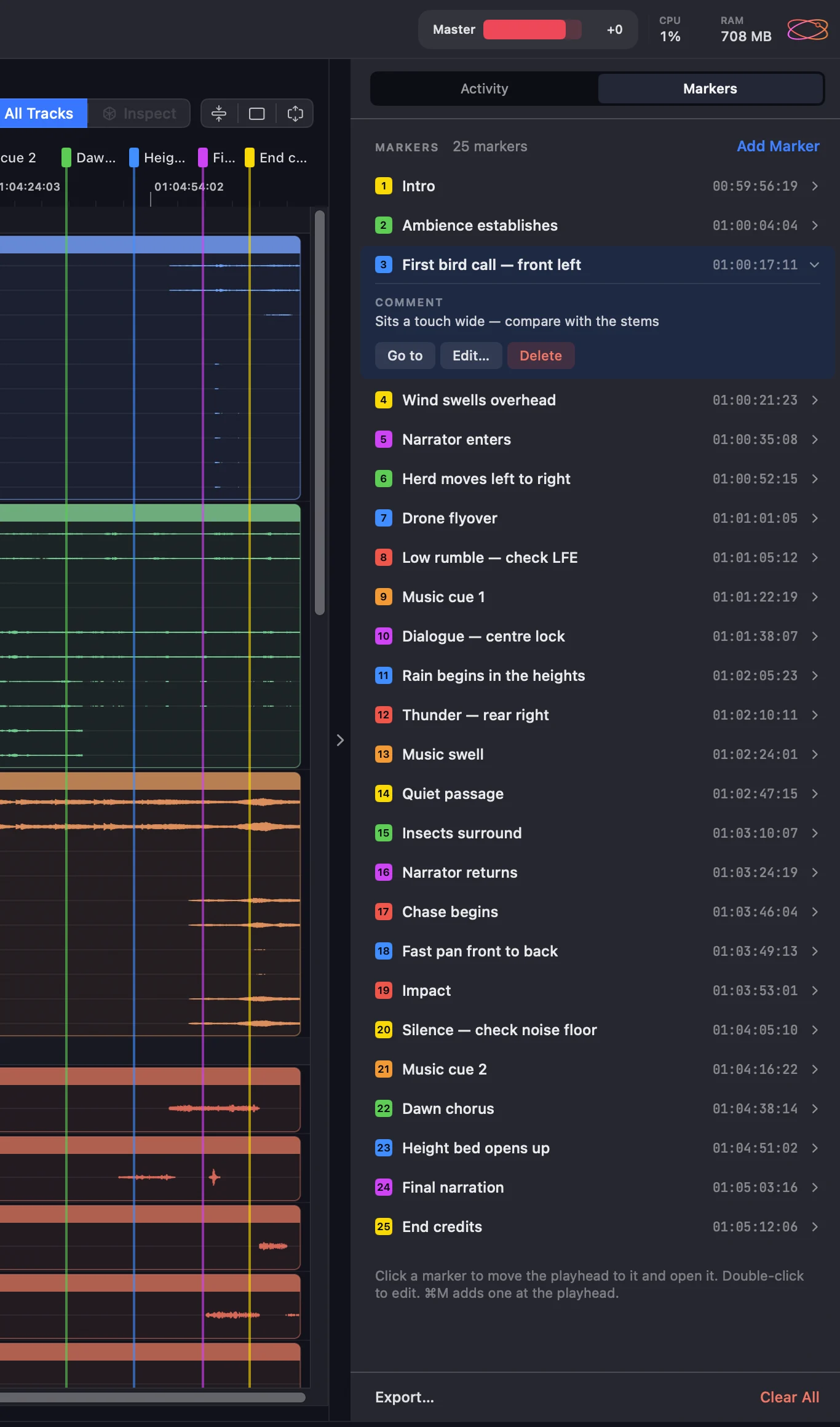Click the Master level meter

point(533,30)
